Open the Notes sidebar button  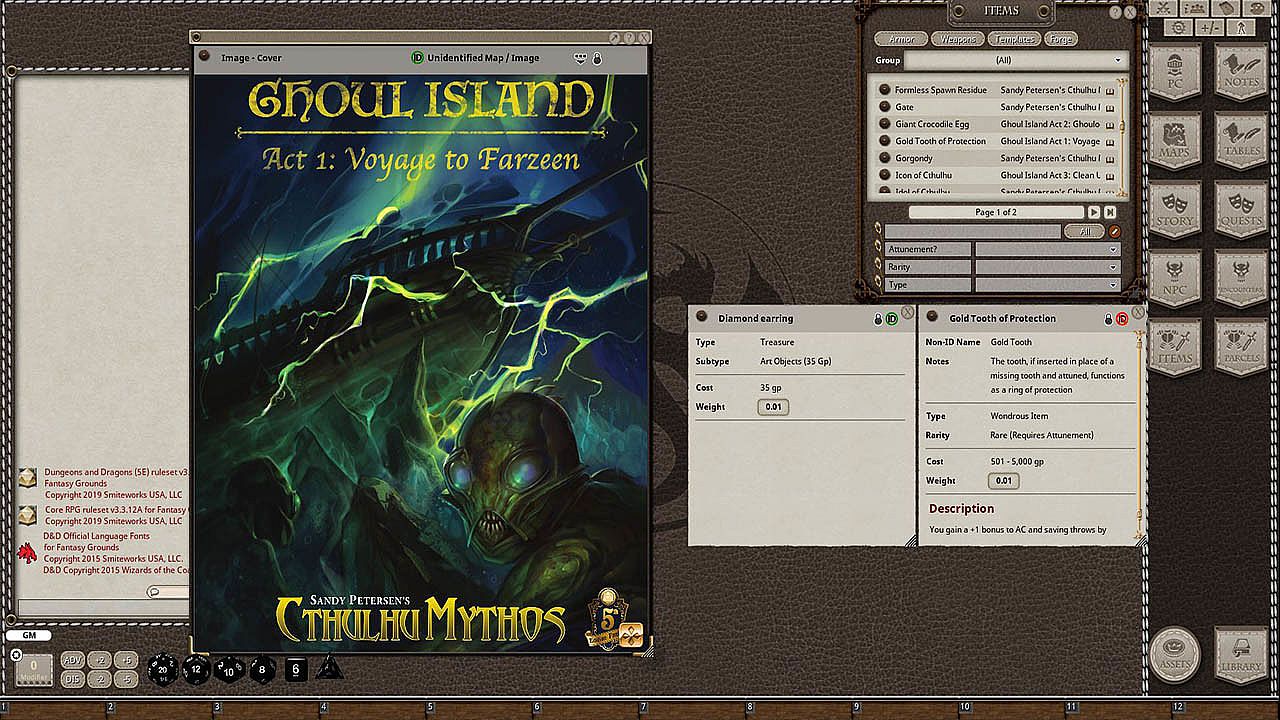tap(1241, 73)
